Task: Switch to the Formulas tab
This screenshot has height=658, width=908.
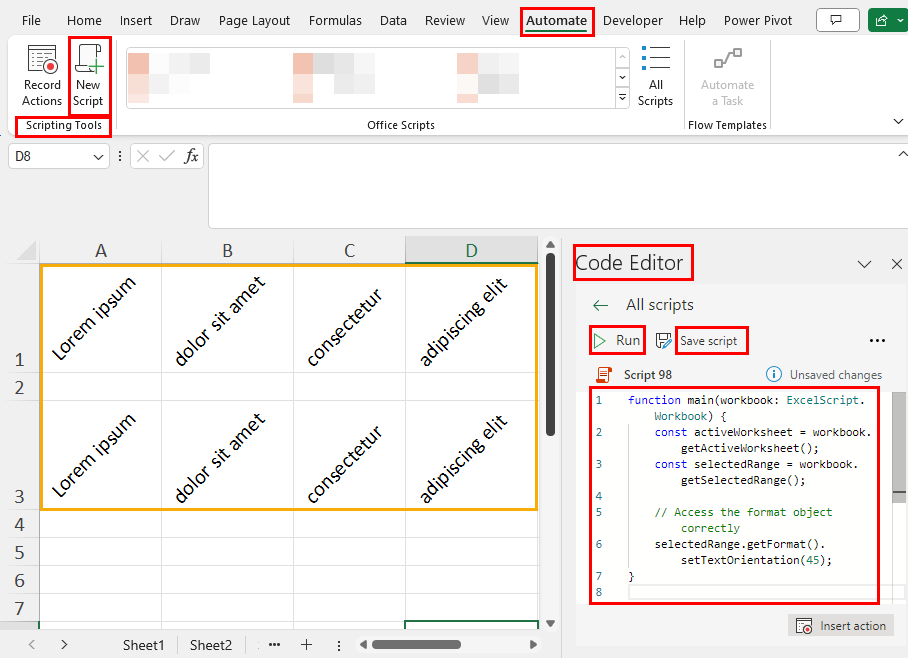Action: click(x=335, y=21)
